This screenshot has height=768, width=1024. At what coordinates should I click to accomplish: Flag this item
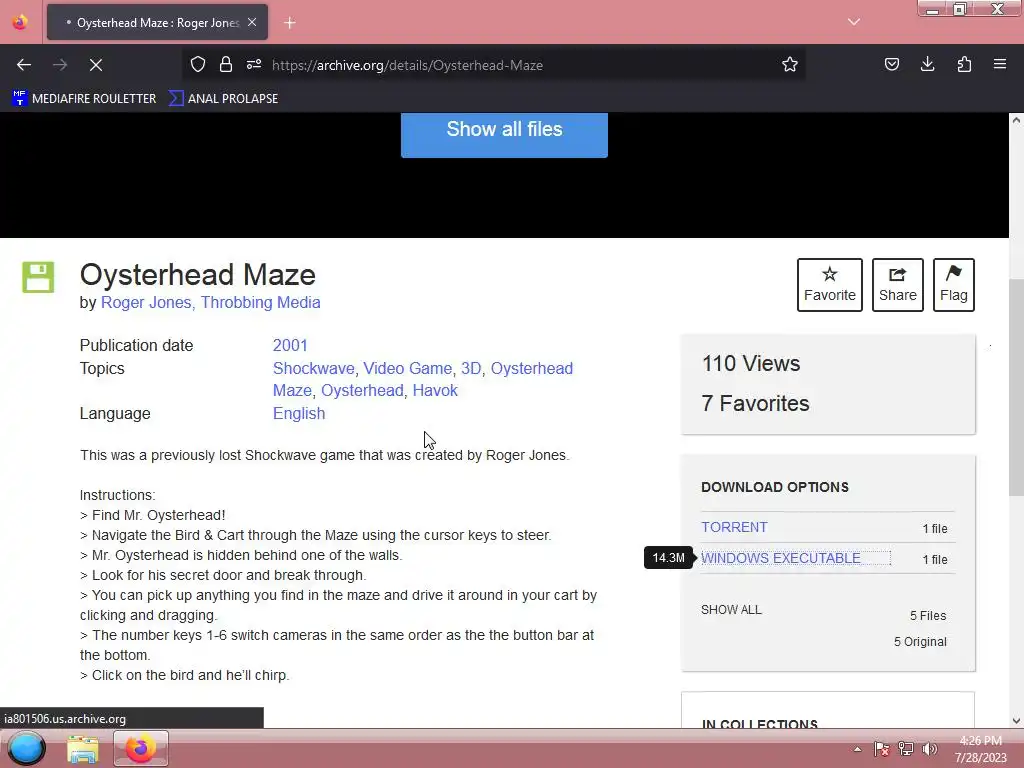(x=953, y=285)
